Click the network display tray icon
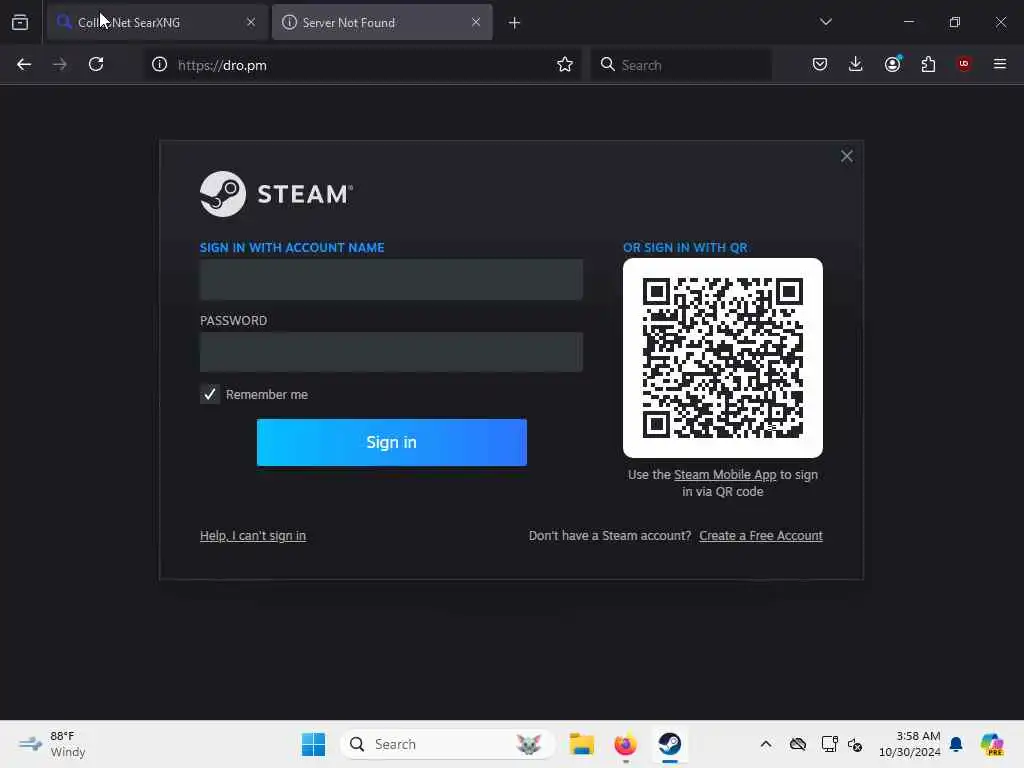Viewport: 1024px width, 768px height. 829,744
